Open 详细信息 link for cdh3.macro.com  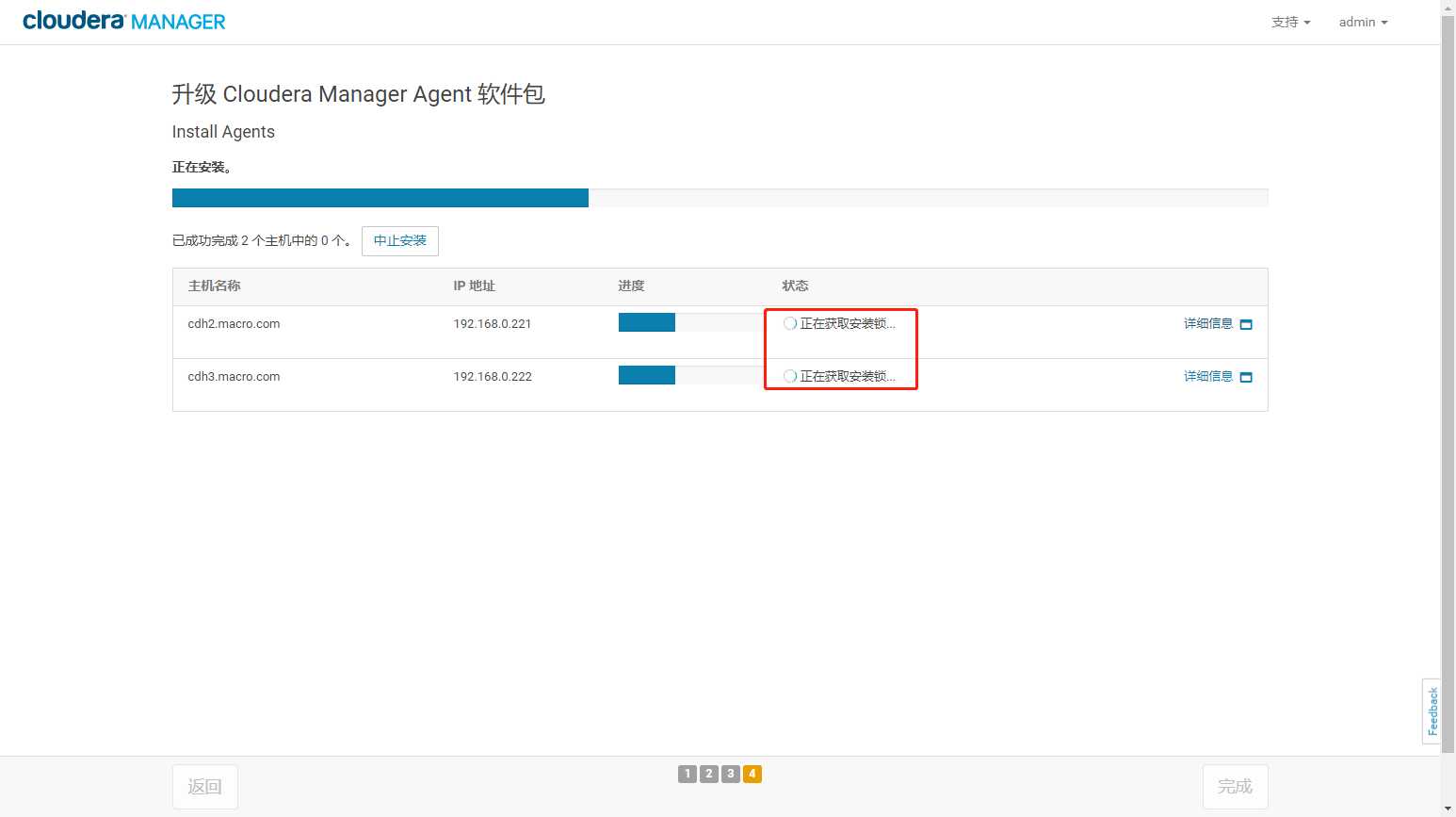(1208, 376)
